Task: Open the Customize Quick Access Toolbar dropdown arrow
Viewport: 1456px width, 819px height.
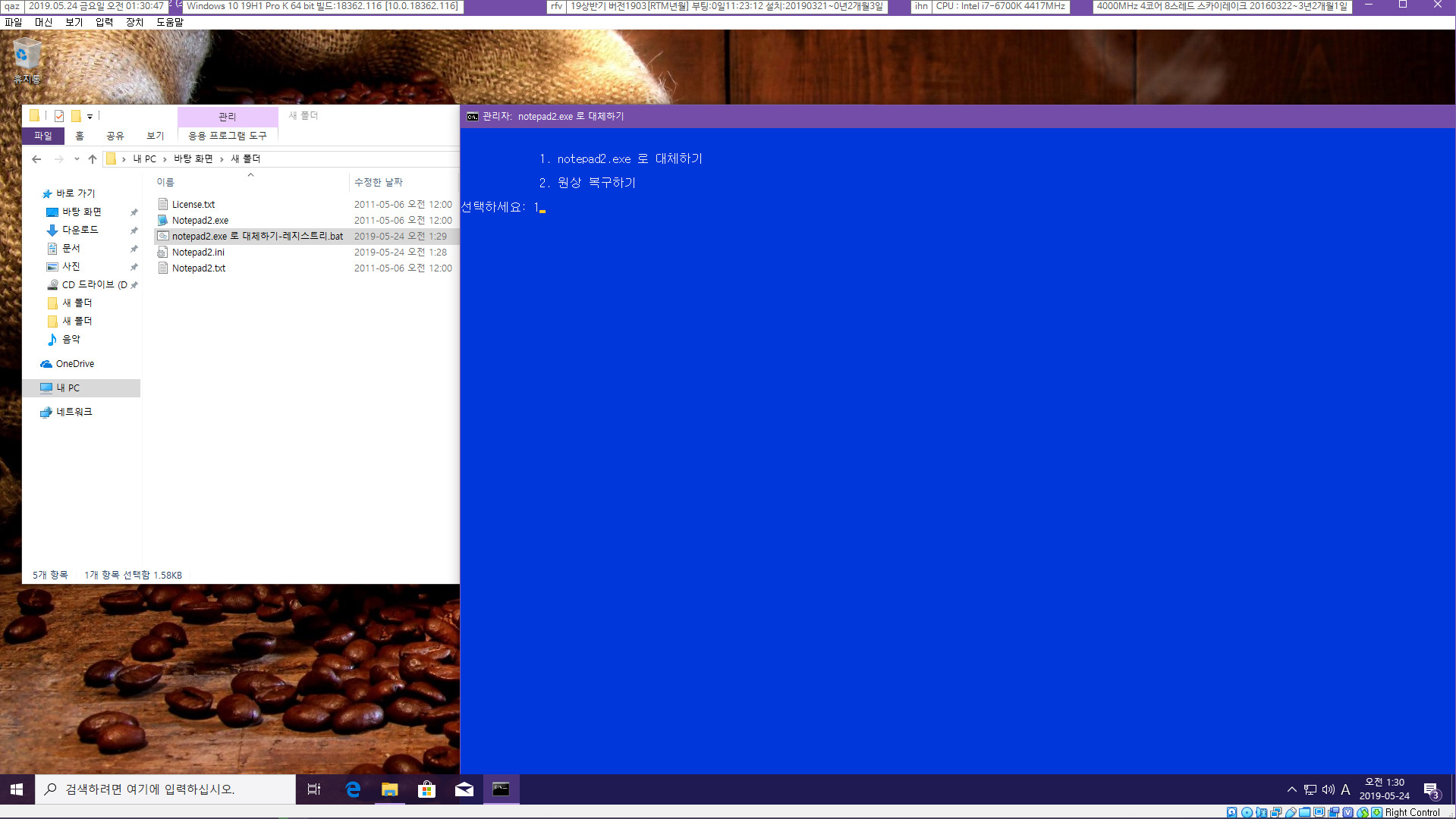Action: [x=90, y=117]
